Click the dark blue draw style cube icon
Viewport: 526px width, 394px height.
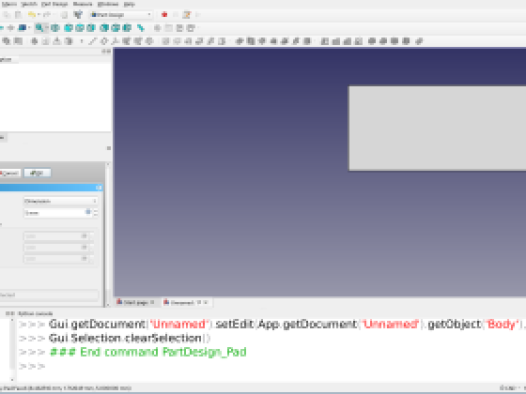[22, 28]
